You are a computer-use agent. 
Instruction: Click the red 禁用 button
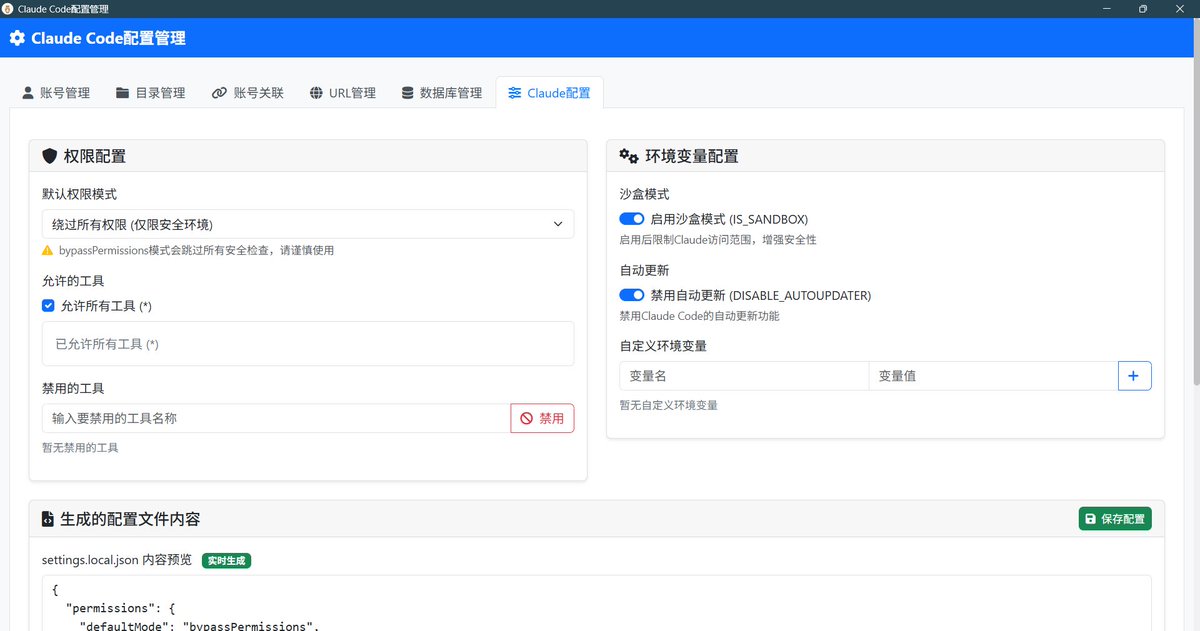click(x=543, y=418)
